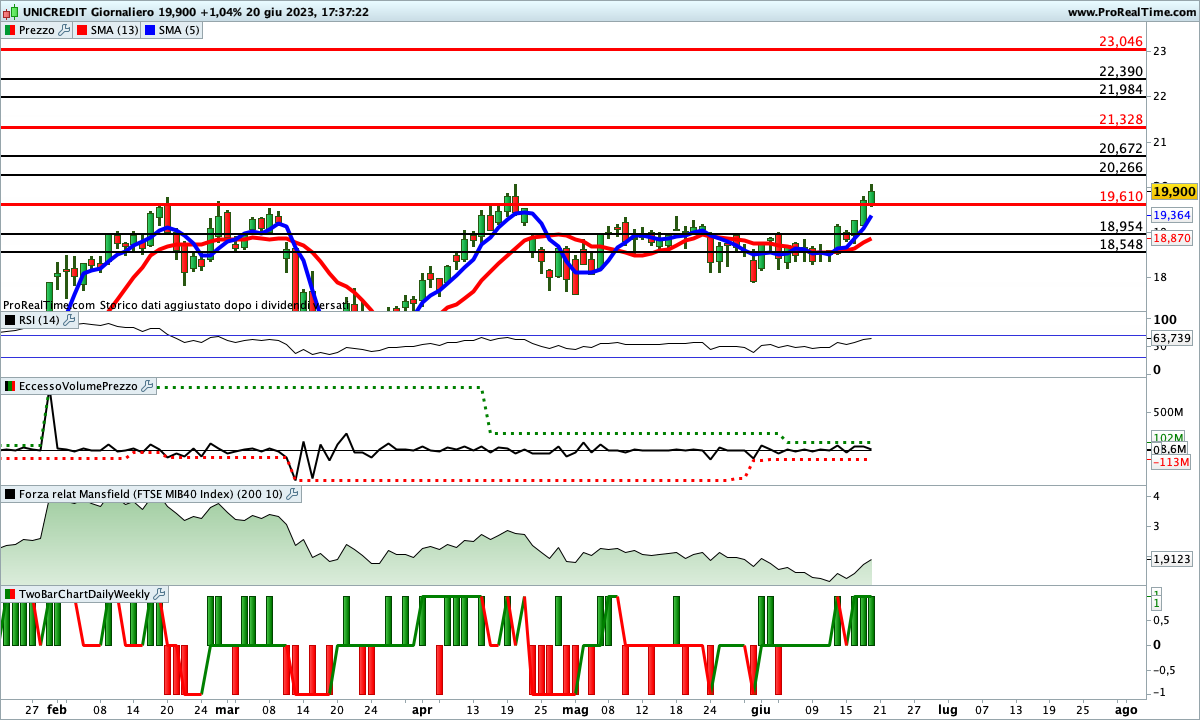This screenshot has width=1200, height=720.
Task: Click the blue SMA value tag 19,364
Action: (1170, 215)
